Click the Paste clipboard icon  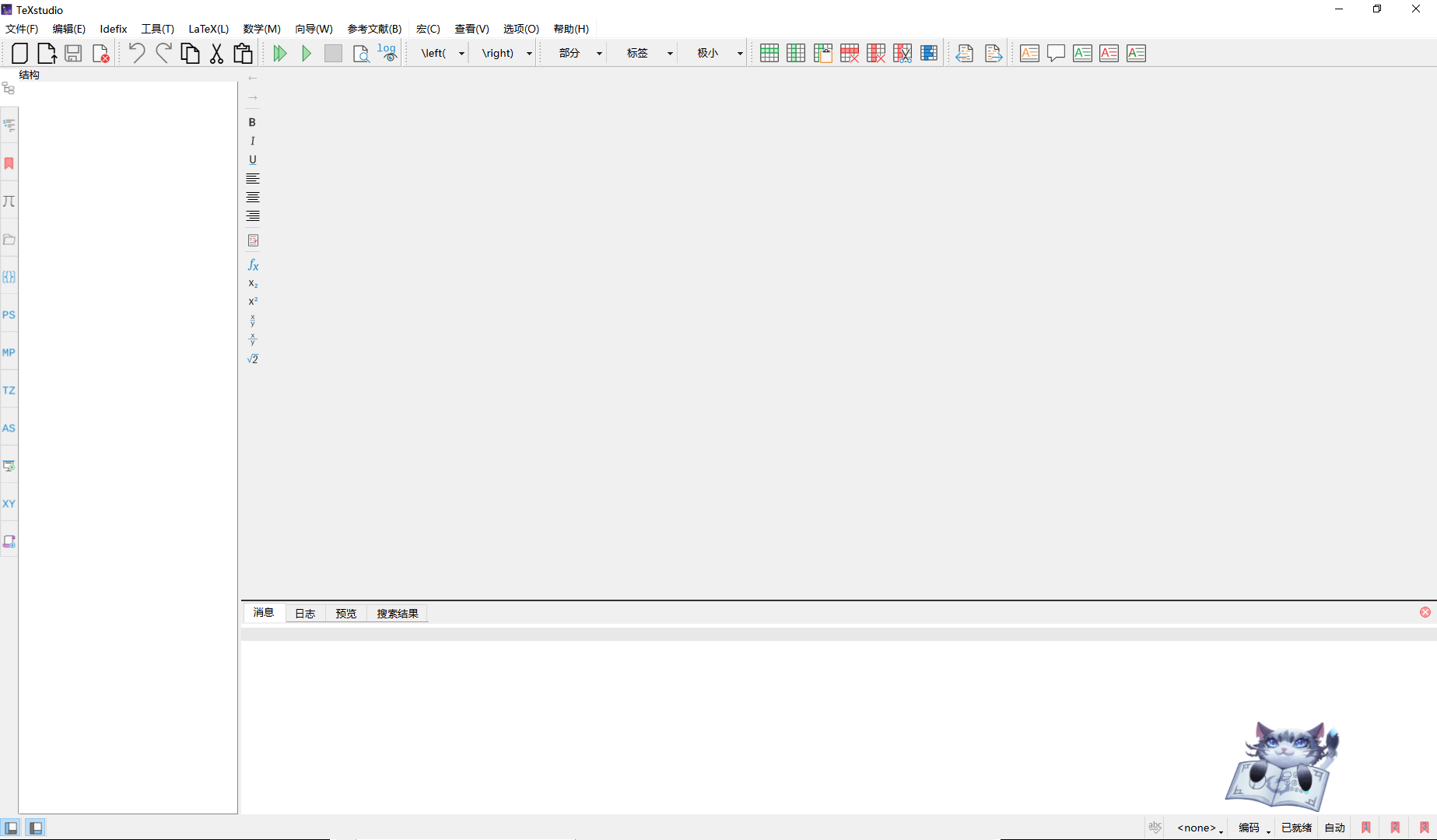click(243, 53)
